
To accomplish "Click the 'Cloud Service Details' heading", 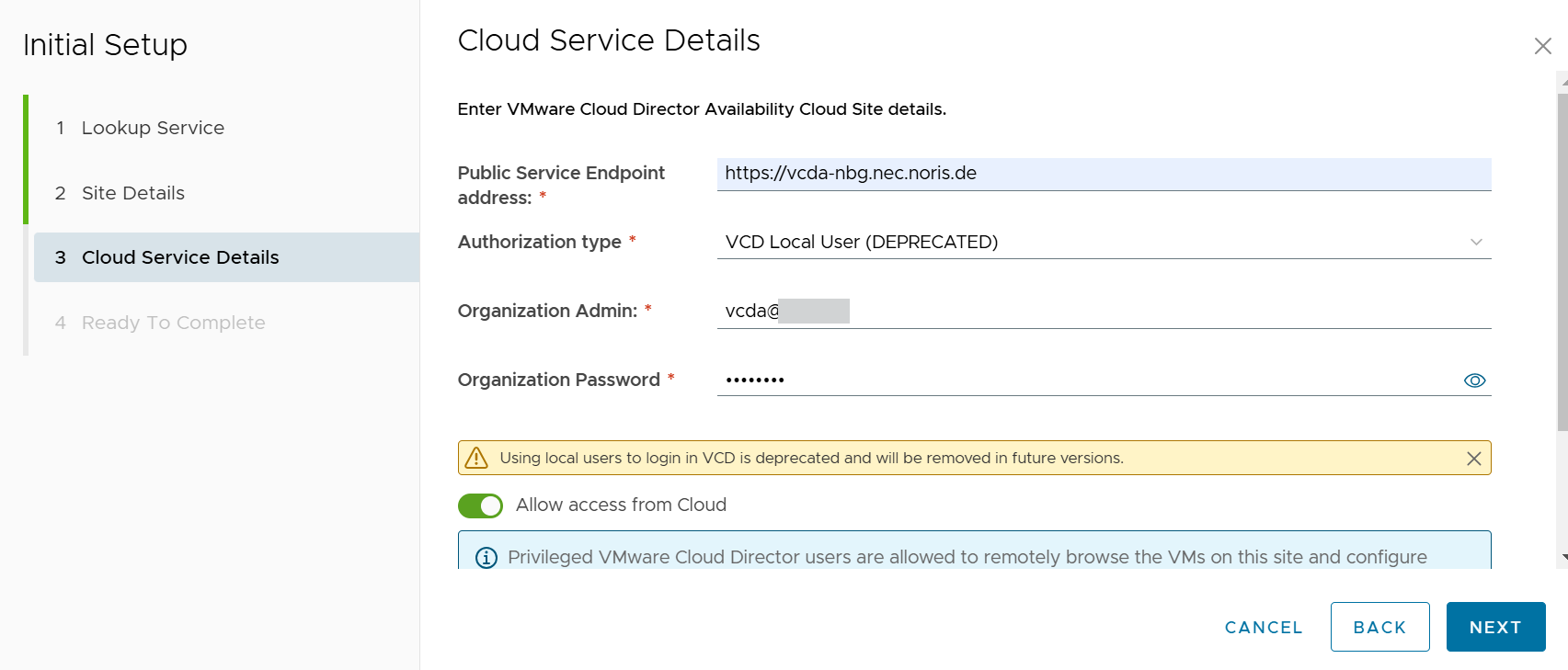I will pos(609,40).
